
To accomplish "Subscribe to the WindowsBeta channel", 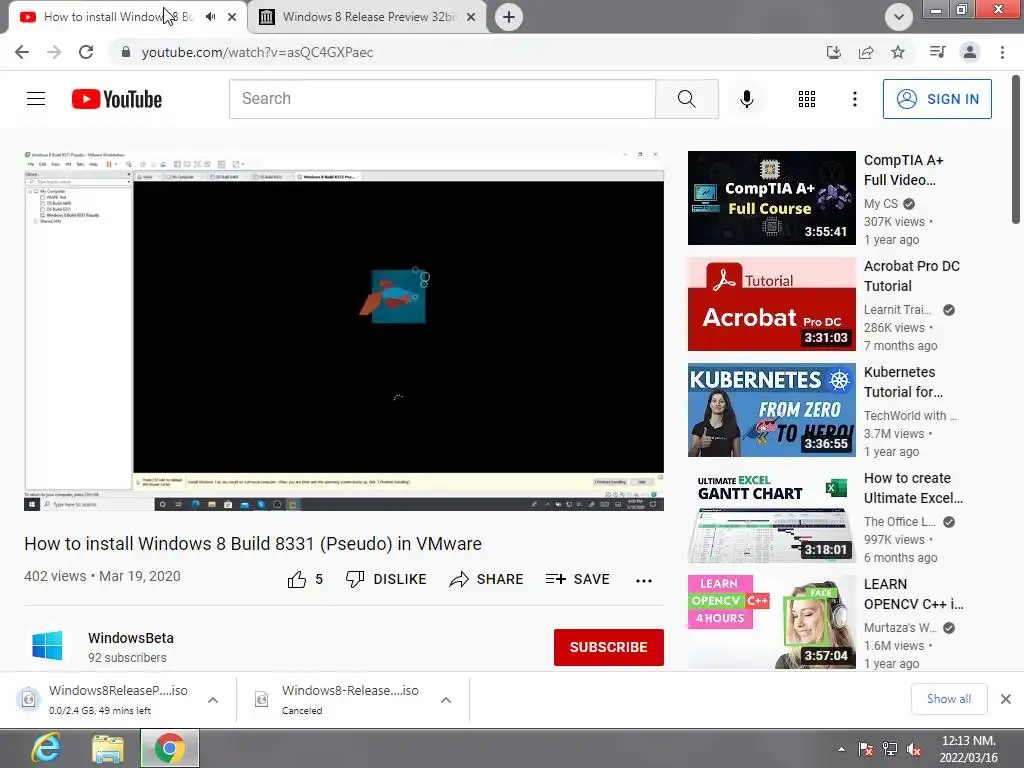I will 609,647.
